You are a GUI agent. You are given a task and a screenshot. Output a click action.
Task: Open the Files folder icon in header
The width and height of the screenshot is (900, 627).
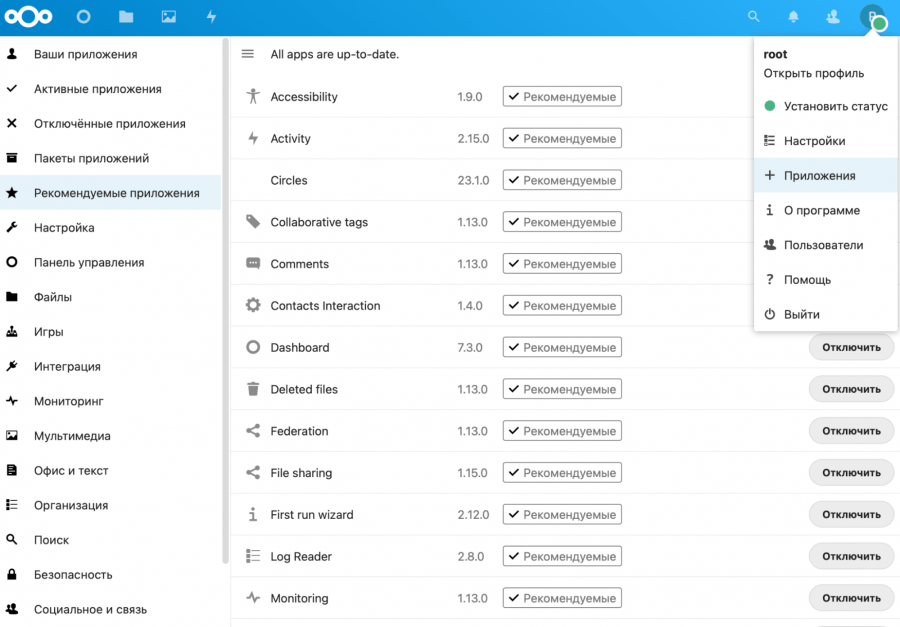126,17
